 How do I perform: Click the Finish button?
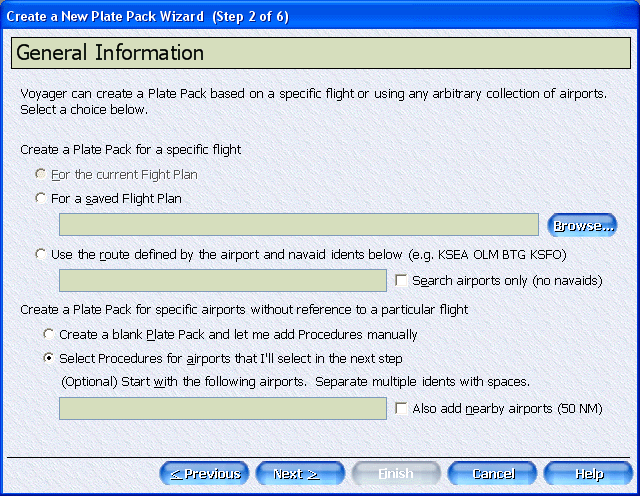tap(396, 474)
